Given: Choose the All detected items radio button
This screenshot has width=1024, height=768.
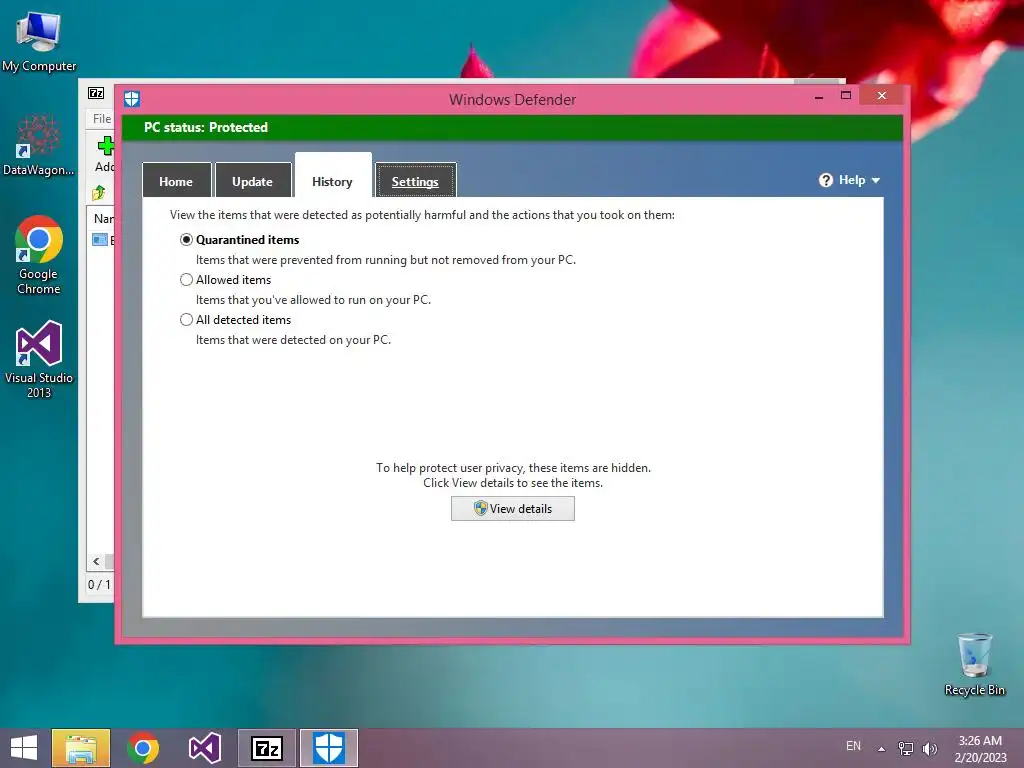Looking at the screenshot, I should click(186, 319).
